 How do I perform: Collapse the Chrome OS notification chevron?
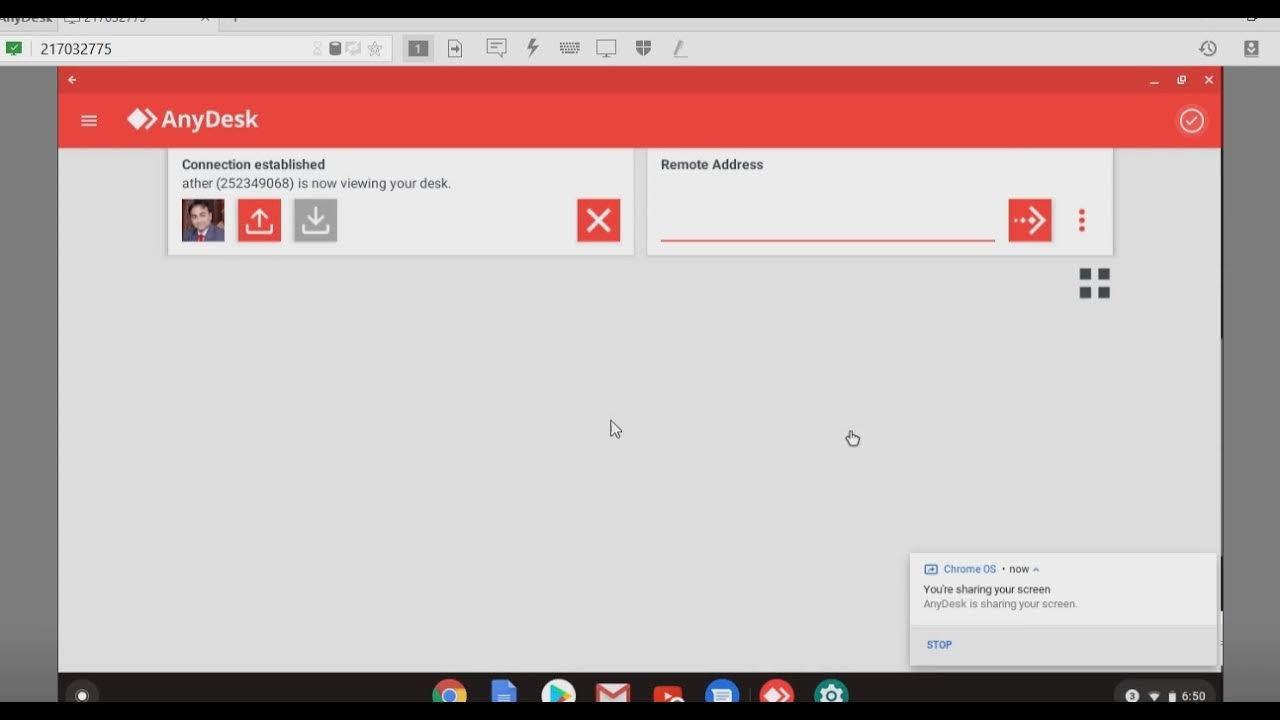click(1037, 568)
